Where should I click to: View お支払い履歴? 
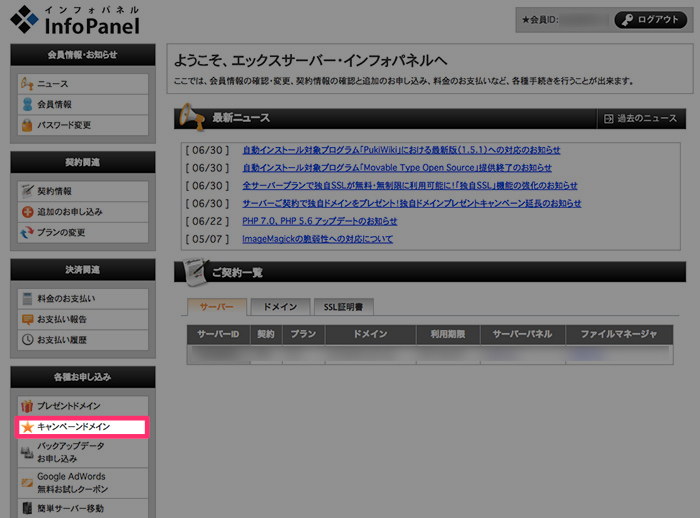(83, 340)
